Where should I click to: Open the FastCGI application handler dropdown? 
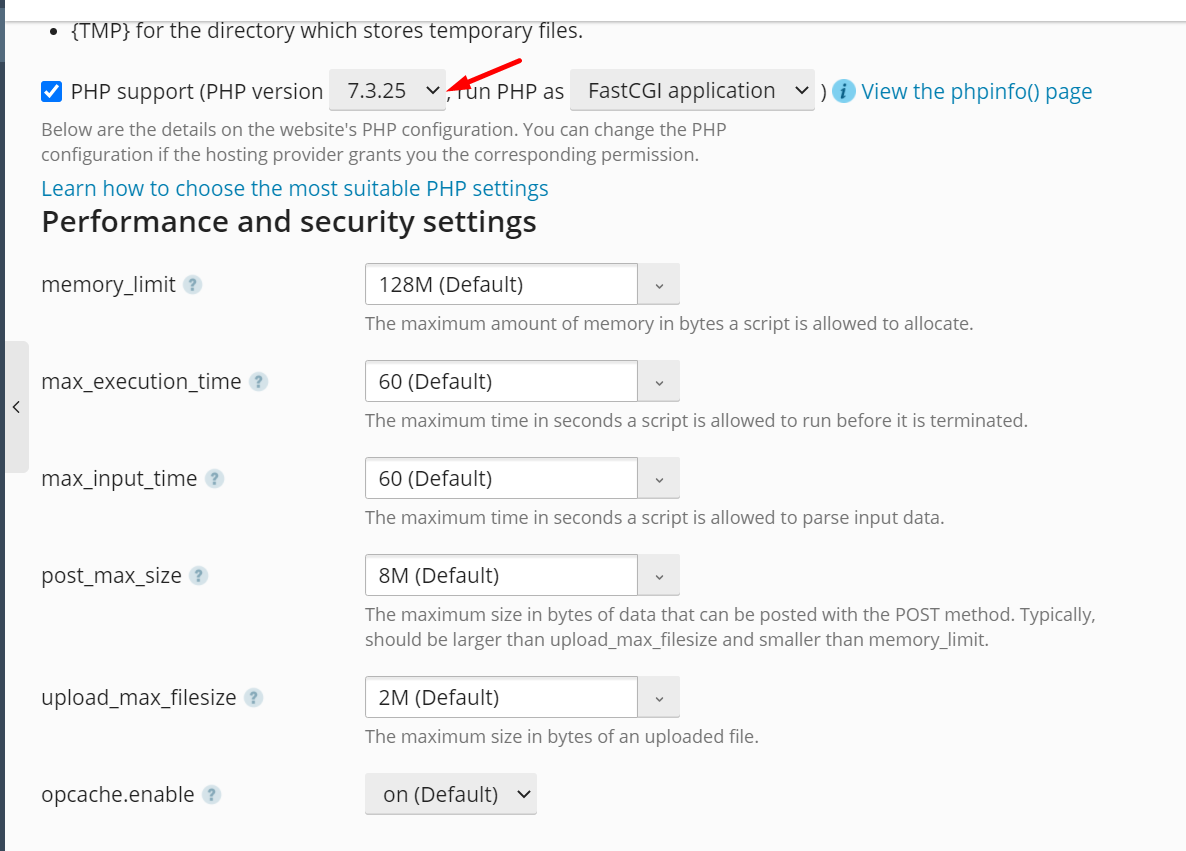(692, 91)
